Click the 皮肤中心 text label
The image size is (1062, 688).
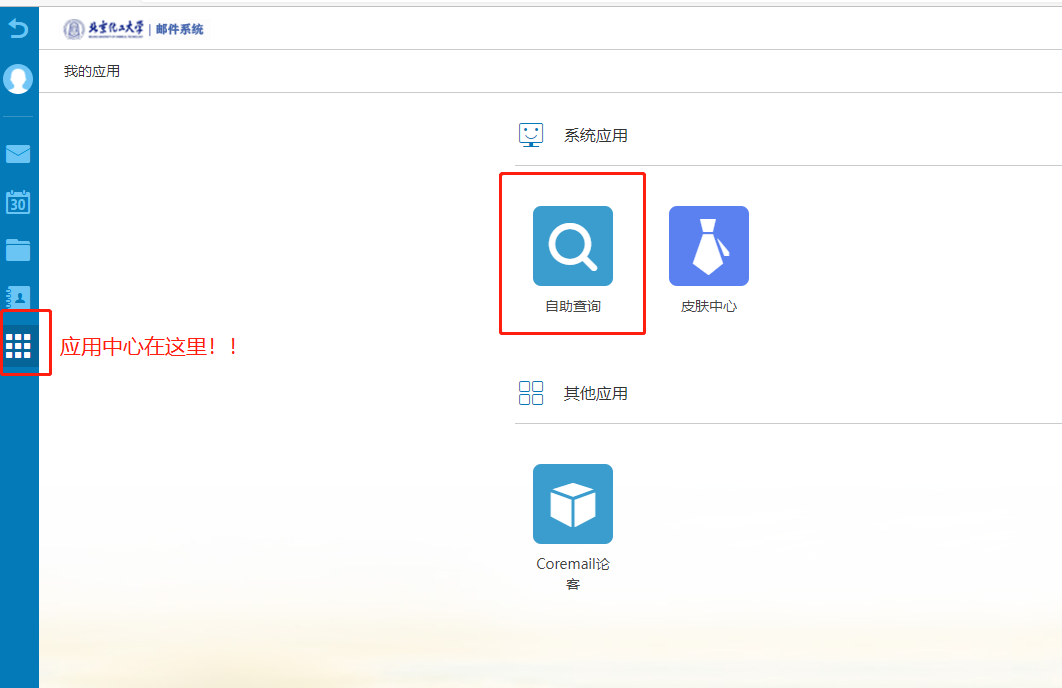pos(708,307)
